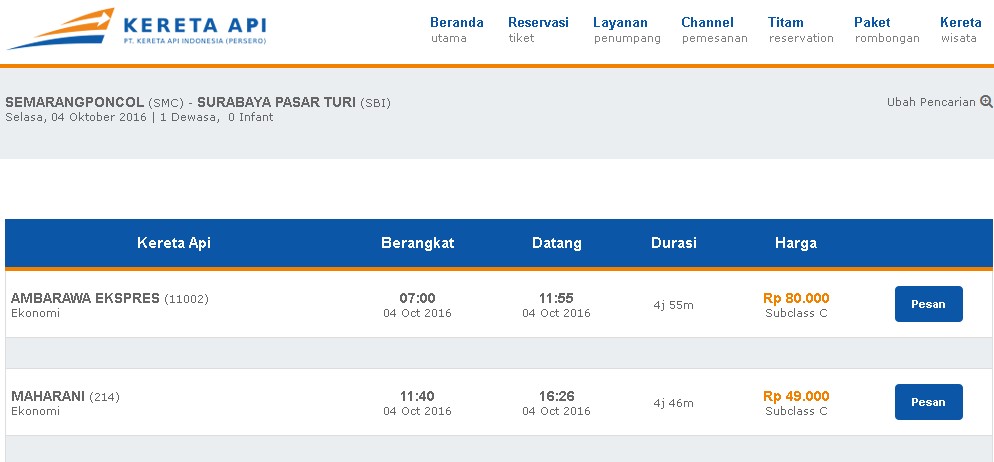Open Channel pemesanan menu item
This screenshot has height=462, width=994.
(714, 30)
